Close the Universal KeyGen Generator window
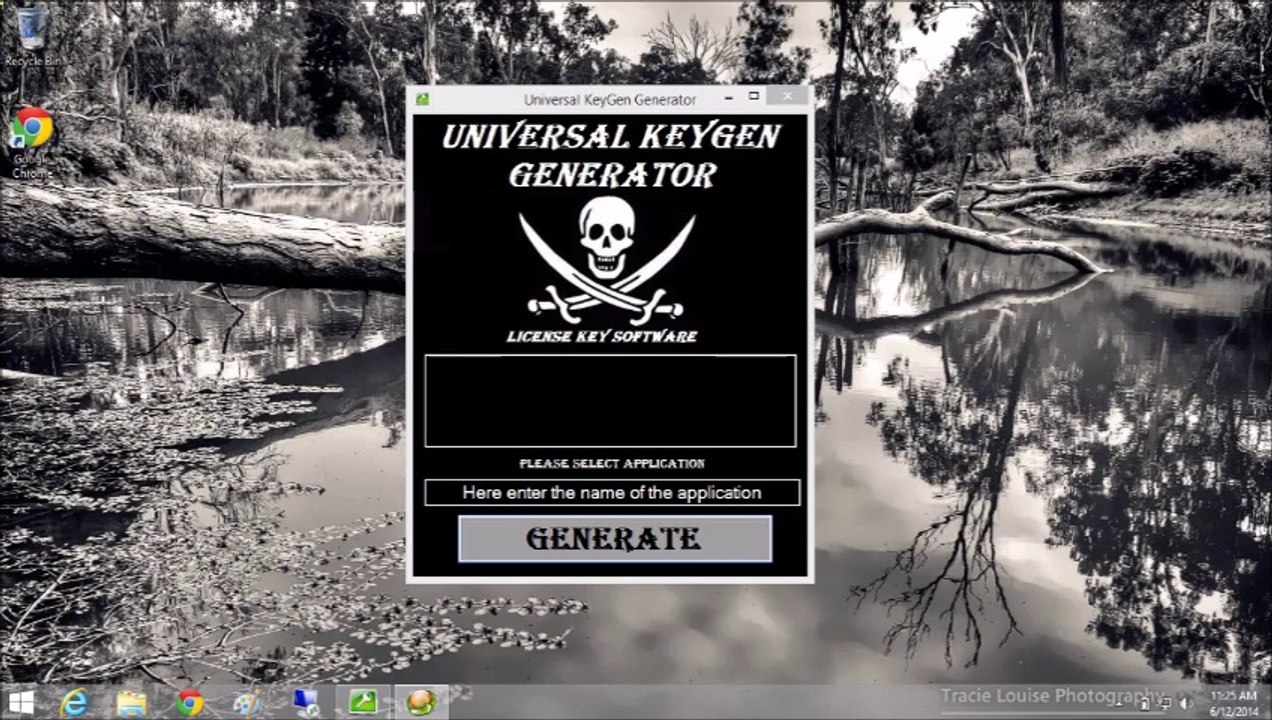1272x720 pixels. tap(788, 97)
